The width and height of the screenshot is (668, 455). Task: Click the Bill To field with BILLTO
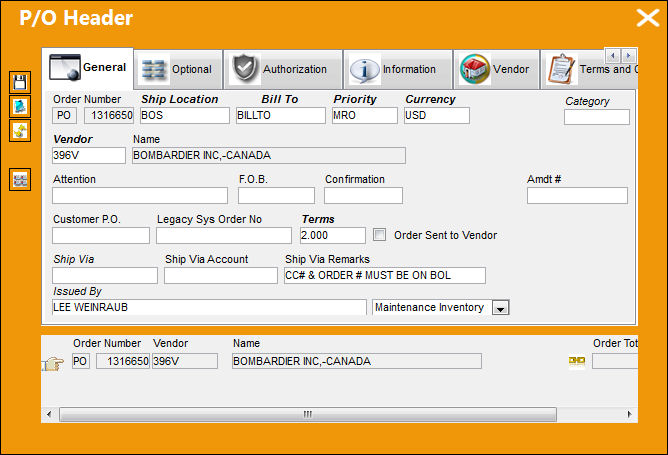tap(281, 115)
